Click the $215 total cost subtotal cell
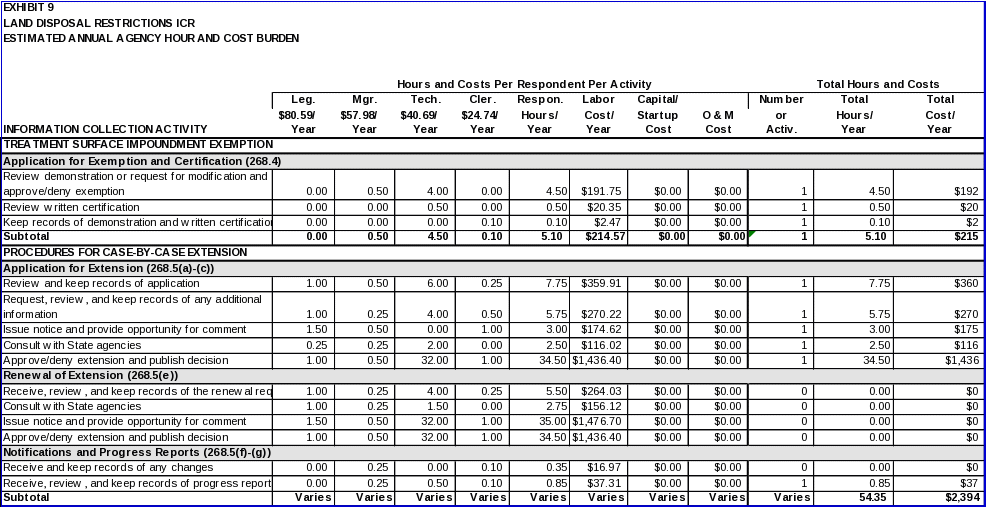The image size is (986, 507). 938,237
